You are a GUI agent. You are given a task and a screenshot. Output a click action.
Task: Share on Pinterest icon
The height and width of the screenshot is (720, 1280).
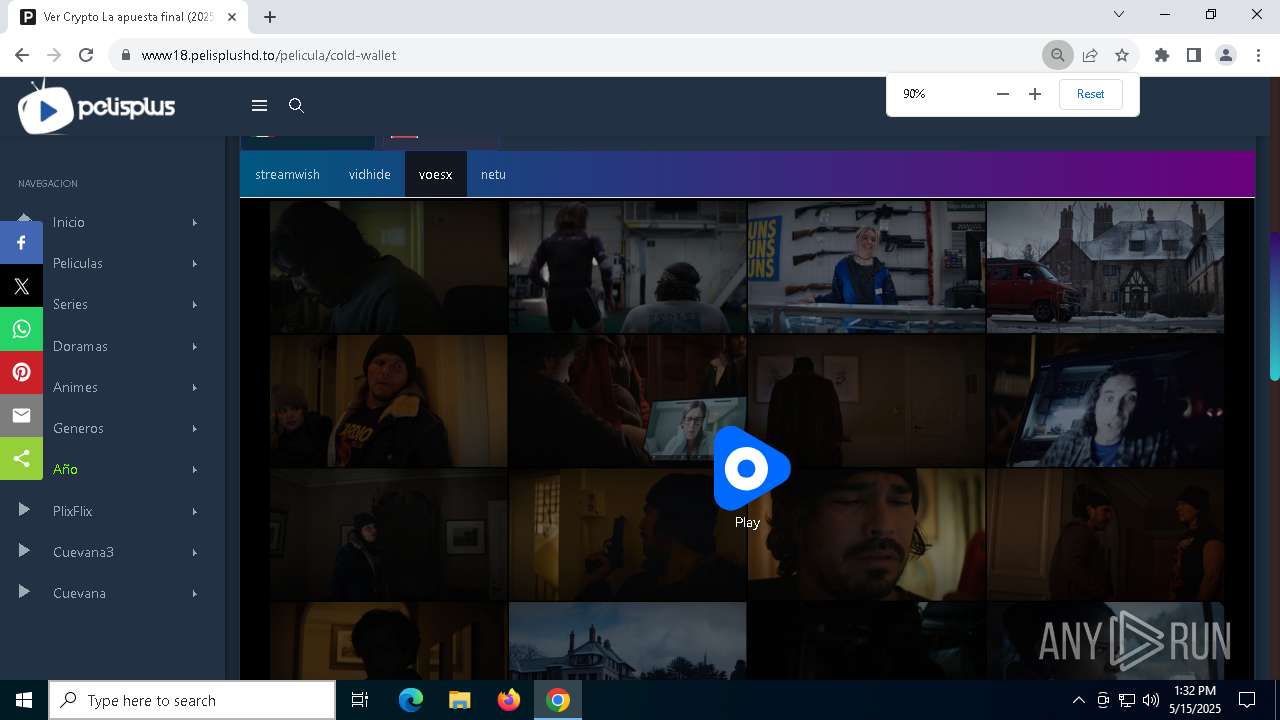click(x=21, y=372)
